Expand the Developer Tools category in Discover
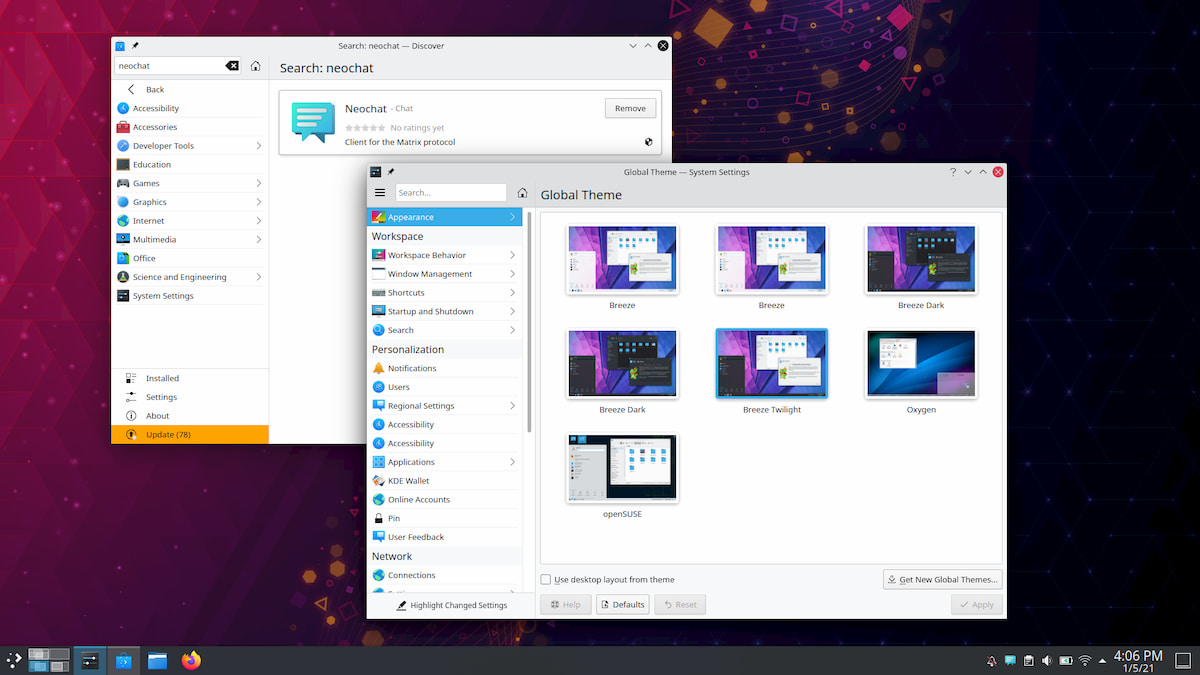Image resolution: width=1200 pixels, height=675 pixels. click(x=166, y=145)
